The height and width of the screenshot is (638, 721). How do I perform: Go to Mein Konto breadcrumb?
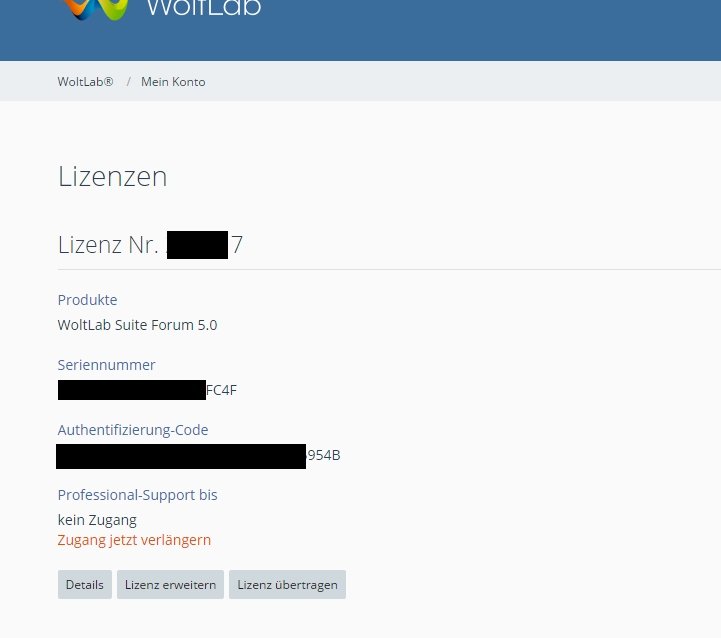point(173,82)
